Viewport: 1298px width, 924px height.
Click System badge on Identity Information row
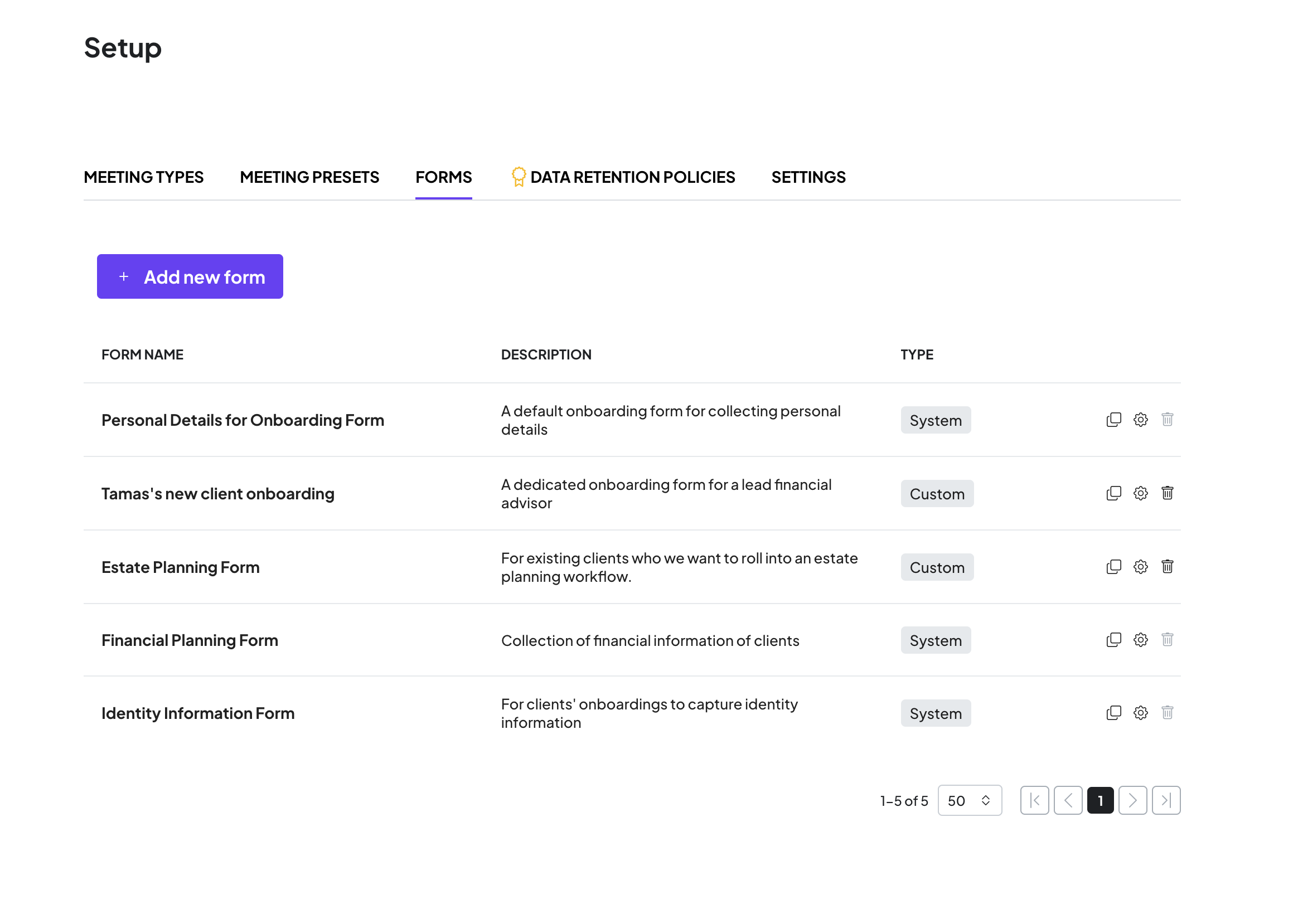pyautogui.click(x=936, y=713)
